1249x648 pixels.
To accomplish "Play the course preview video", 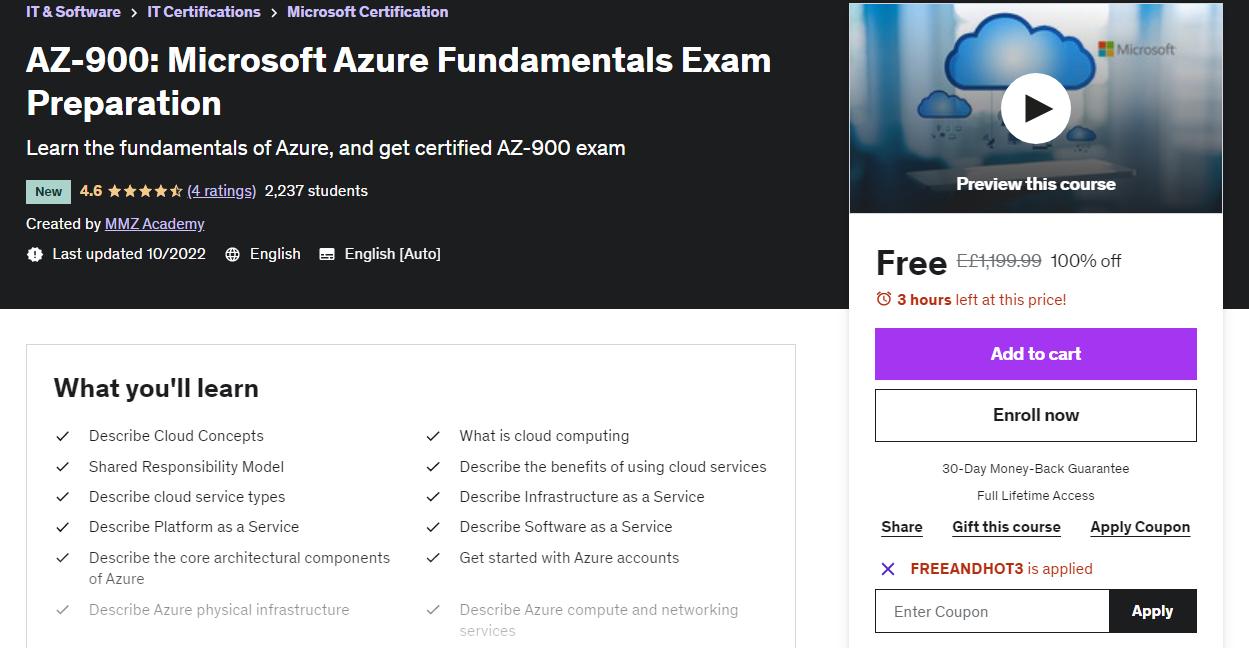I will tap(1035, 108).
